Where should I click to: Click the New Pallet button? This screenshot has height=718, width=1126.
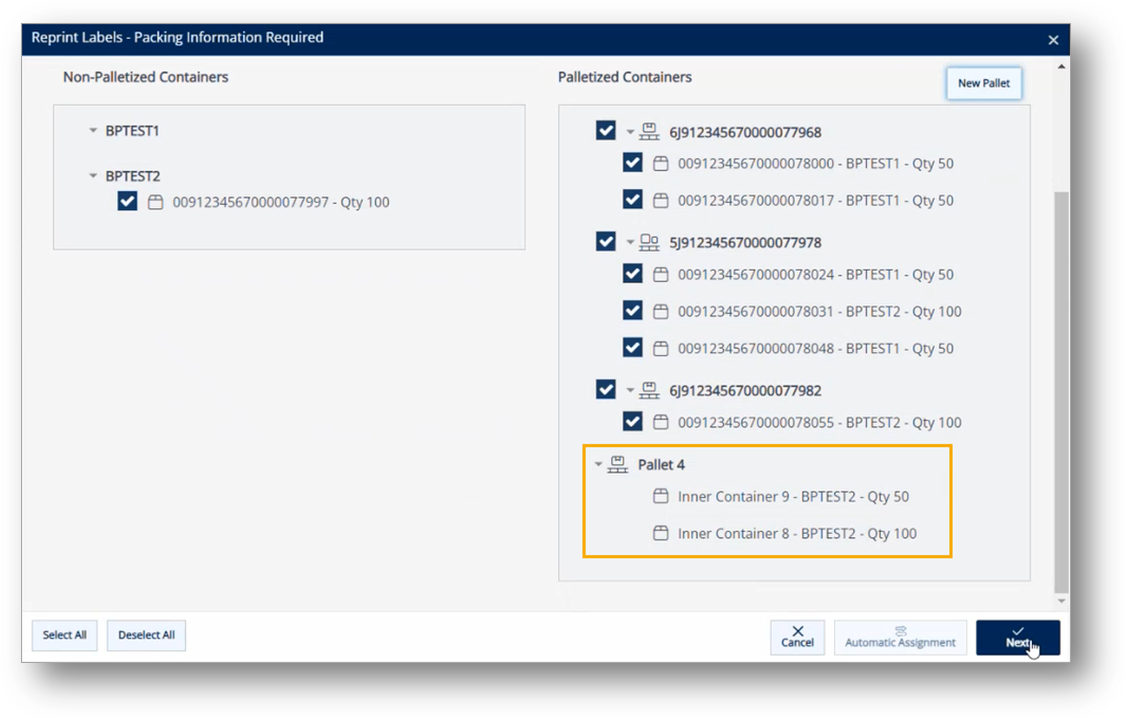(983, 83)
